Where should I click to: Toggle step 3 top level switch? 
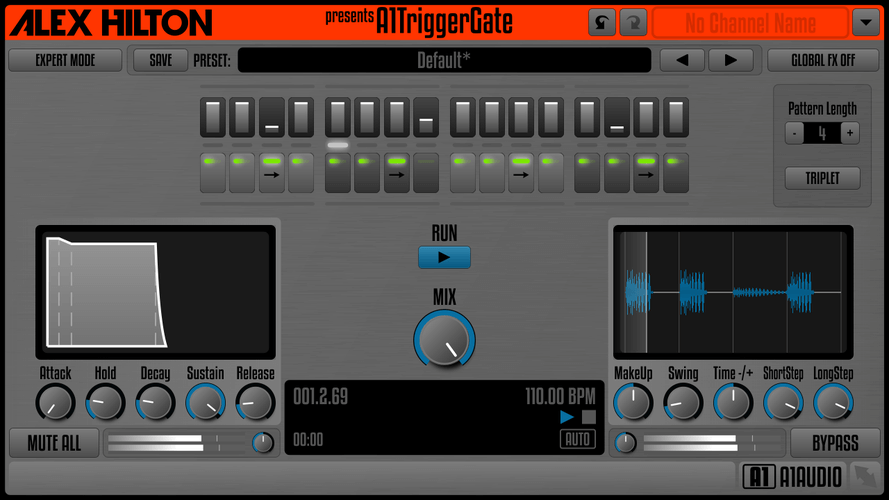pyautogui.click(x=272, y=117)
